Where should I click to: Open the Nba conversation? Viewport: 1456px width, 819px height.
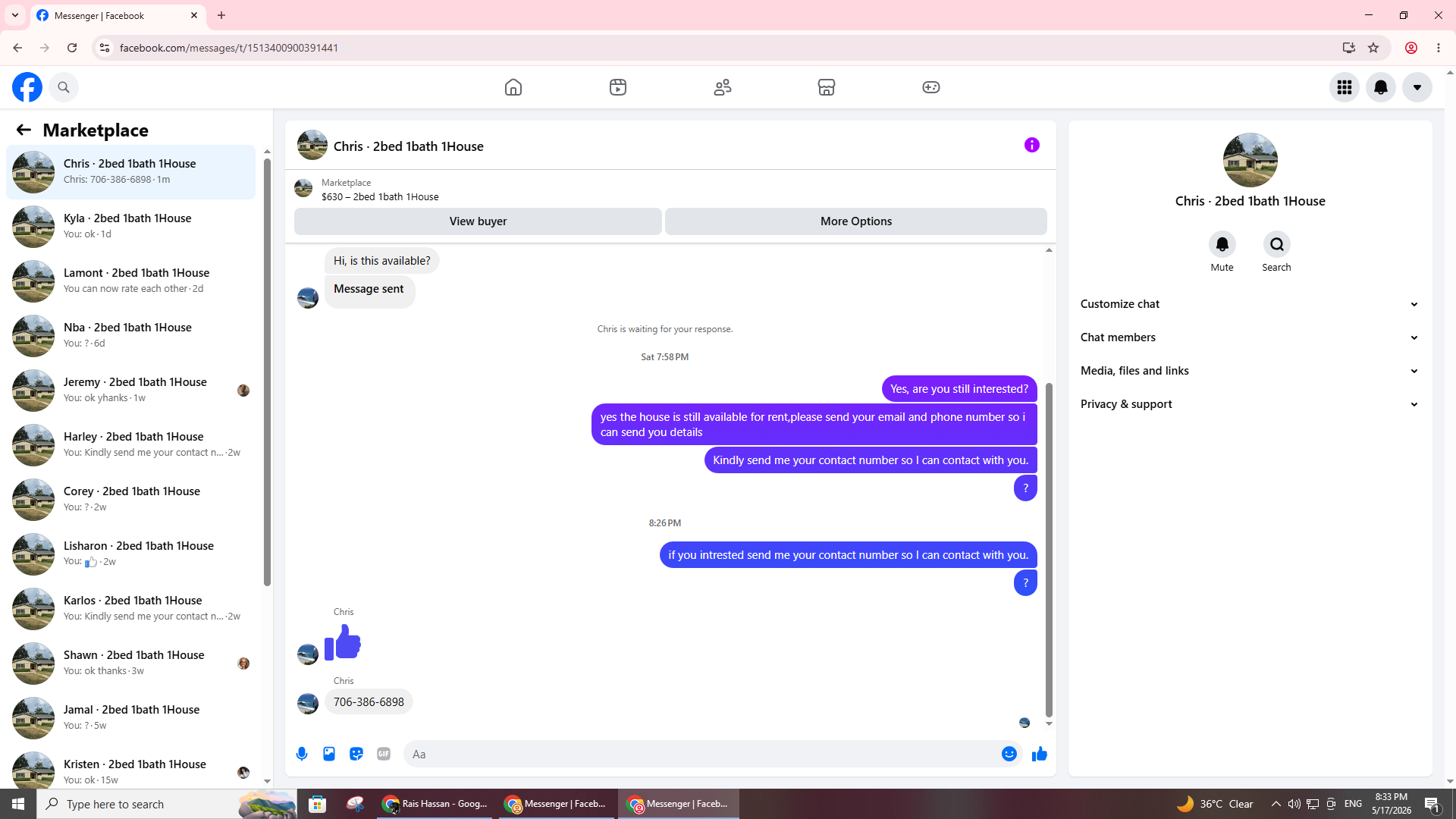(x=130, y=335)
